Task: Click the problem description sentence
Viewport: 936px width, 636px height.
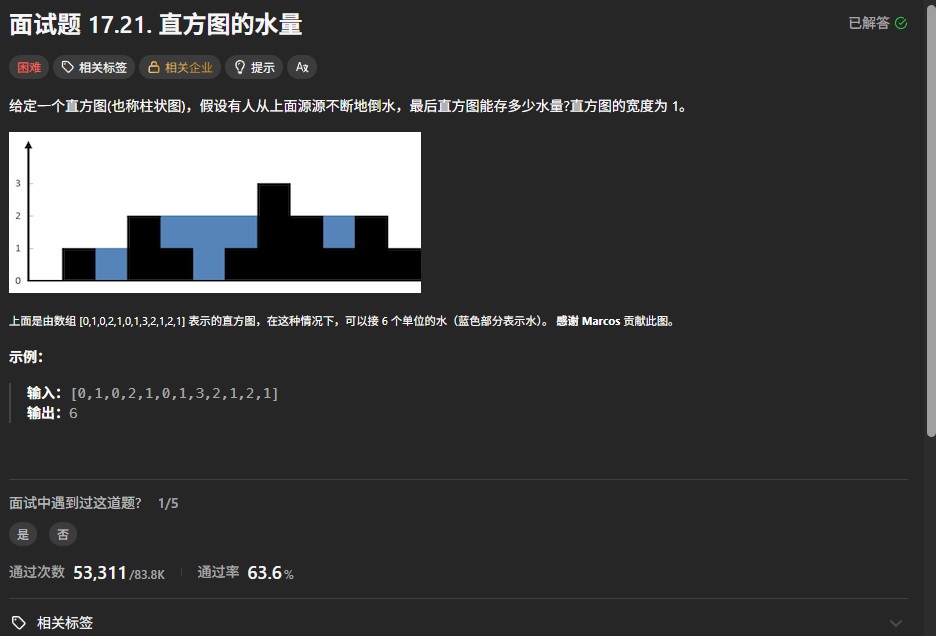Action: pyautogui.click(x=348, y=106)
